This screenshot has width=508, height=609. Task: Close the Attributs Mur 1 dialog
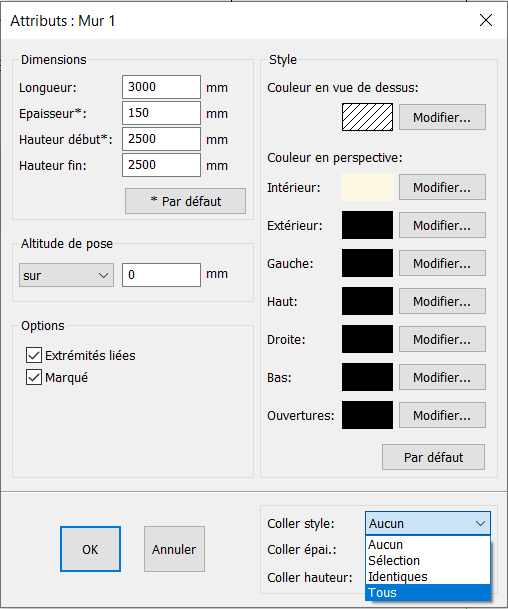[485, 20]
